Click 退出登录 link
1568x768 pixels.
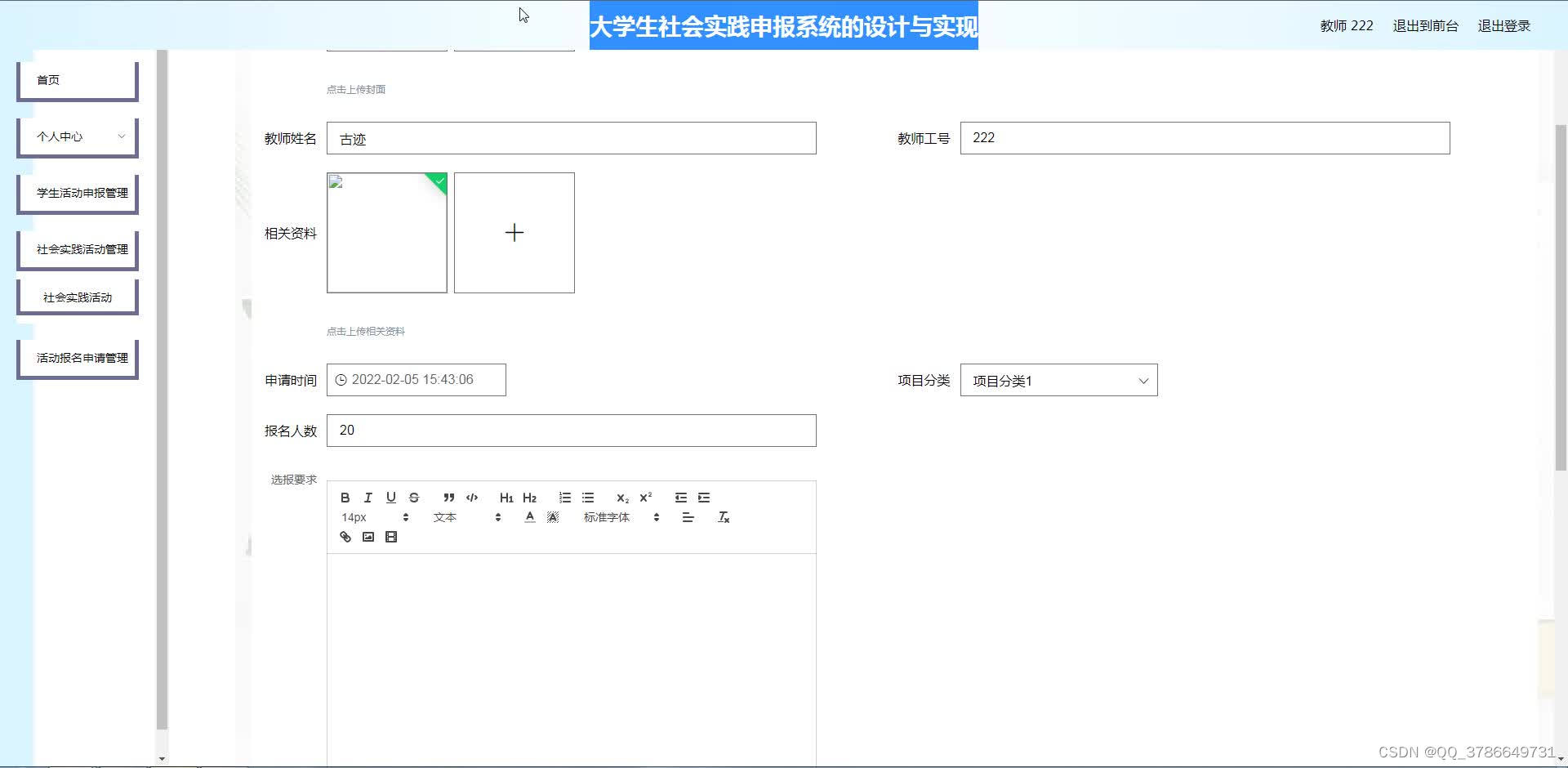point(1503,26)
